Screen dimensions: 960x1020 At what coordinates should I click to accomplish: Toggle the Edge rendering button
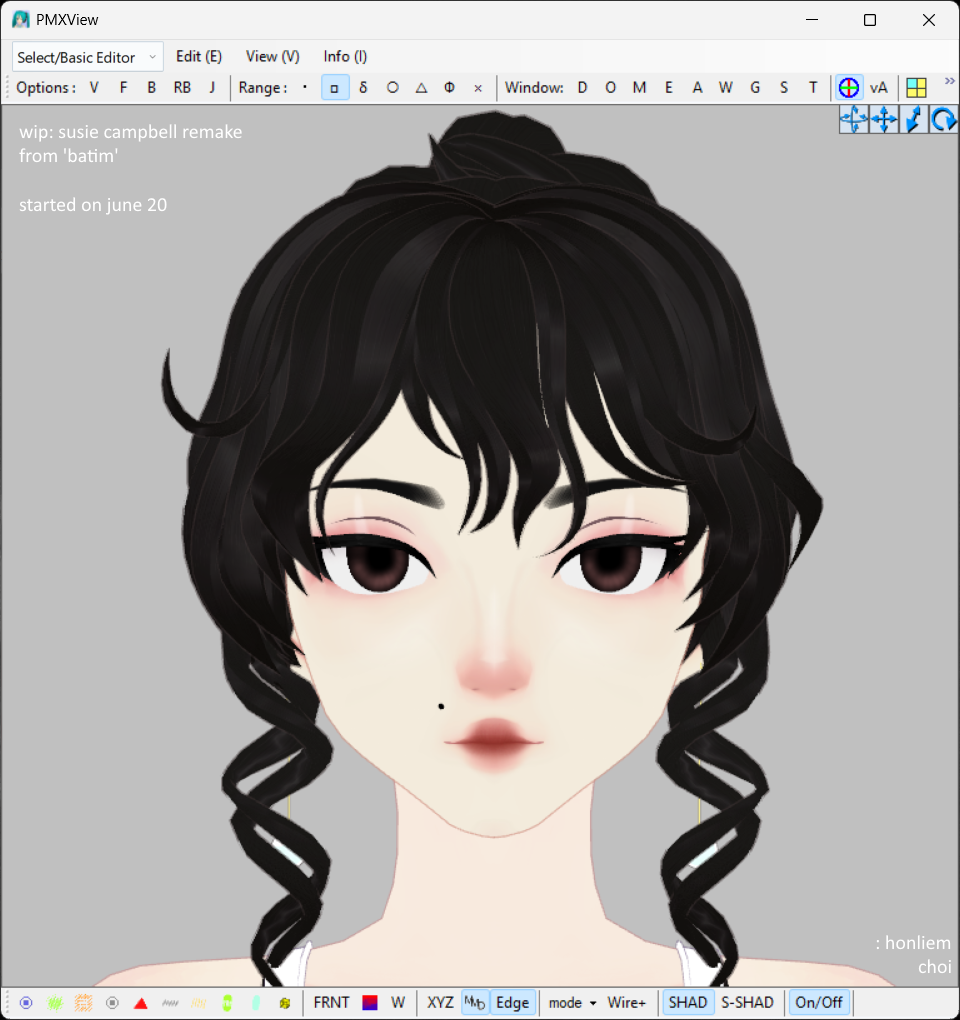pyautogui.click(x=513, y=1002)
